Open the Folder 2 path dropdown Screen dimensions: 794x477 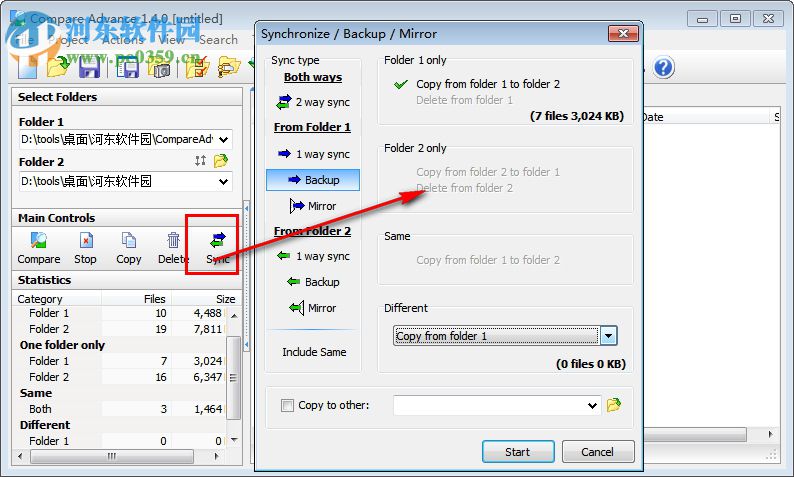point(223,181)
